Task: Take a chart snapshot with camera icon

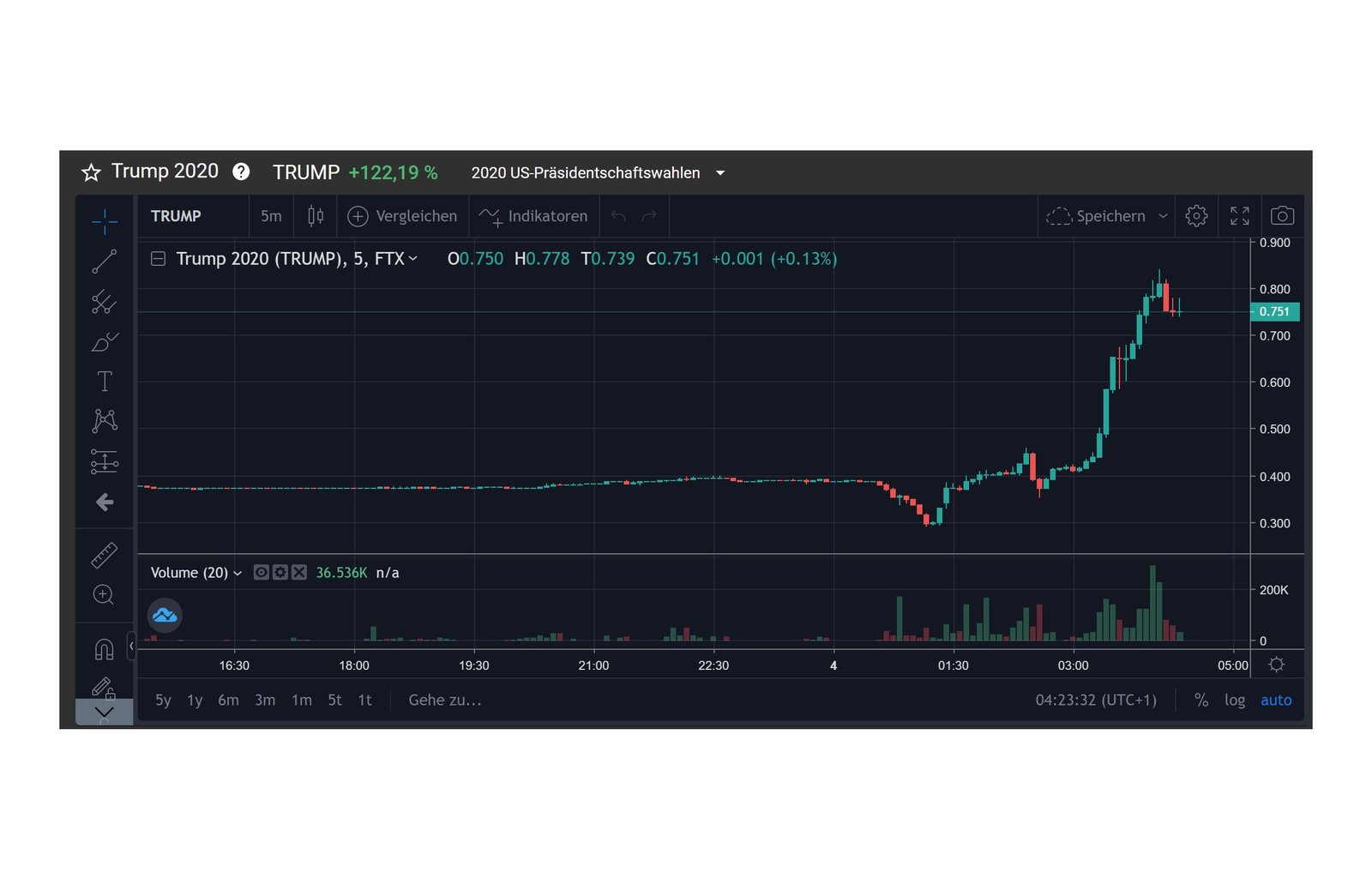Action: tap(1282, 216)
